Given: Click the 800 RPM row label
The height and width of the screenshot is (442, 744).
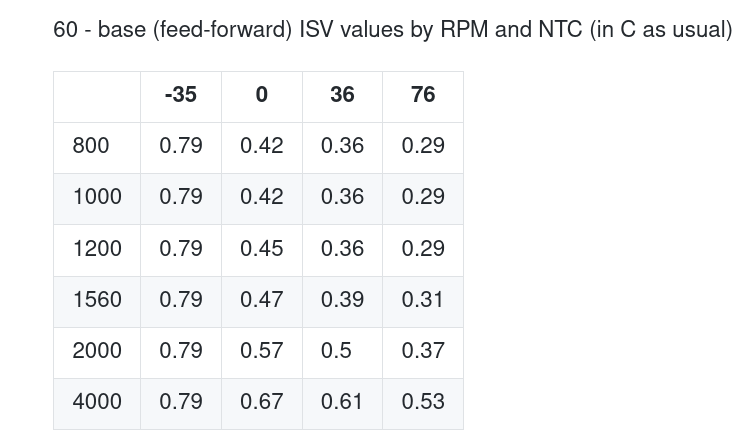Looking at the screenshot, I should pos(91,146).
